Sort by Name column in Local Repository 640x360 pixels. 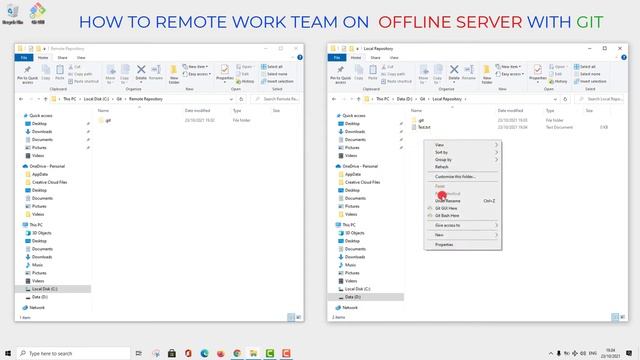pos(416,111)
